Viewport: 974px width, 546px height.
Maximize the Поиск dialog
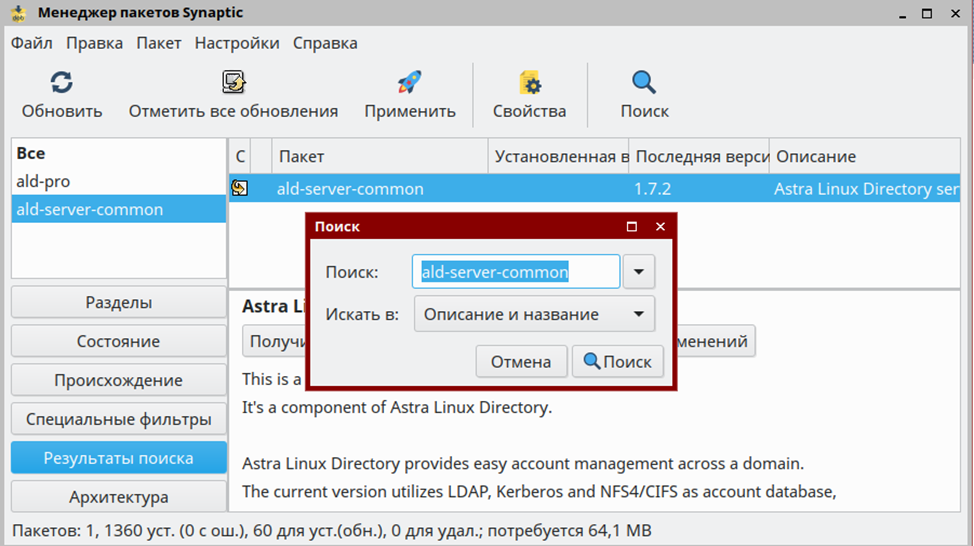pos(632,227)
